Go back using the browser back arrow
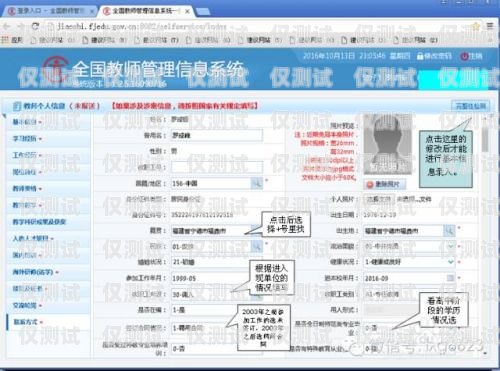 point(7,26)
